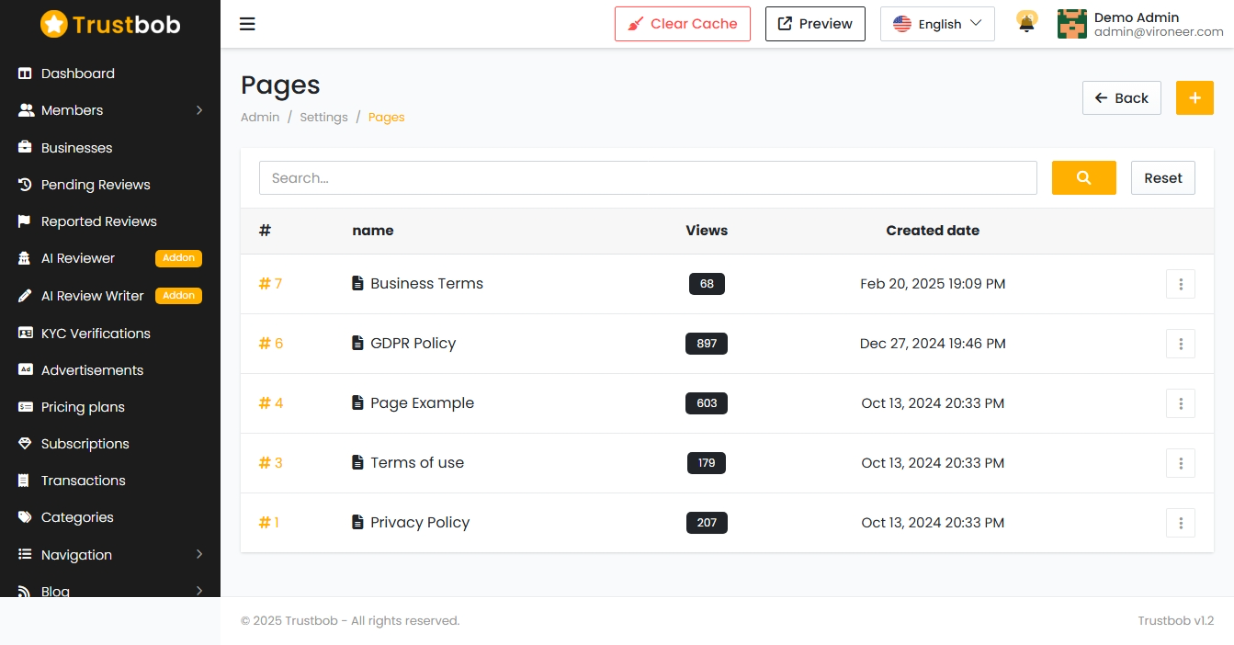Click the Subscriptions diamond icon
Viewport: 1234px width, 645px height.
point(25,444)
